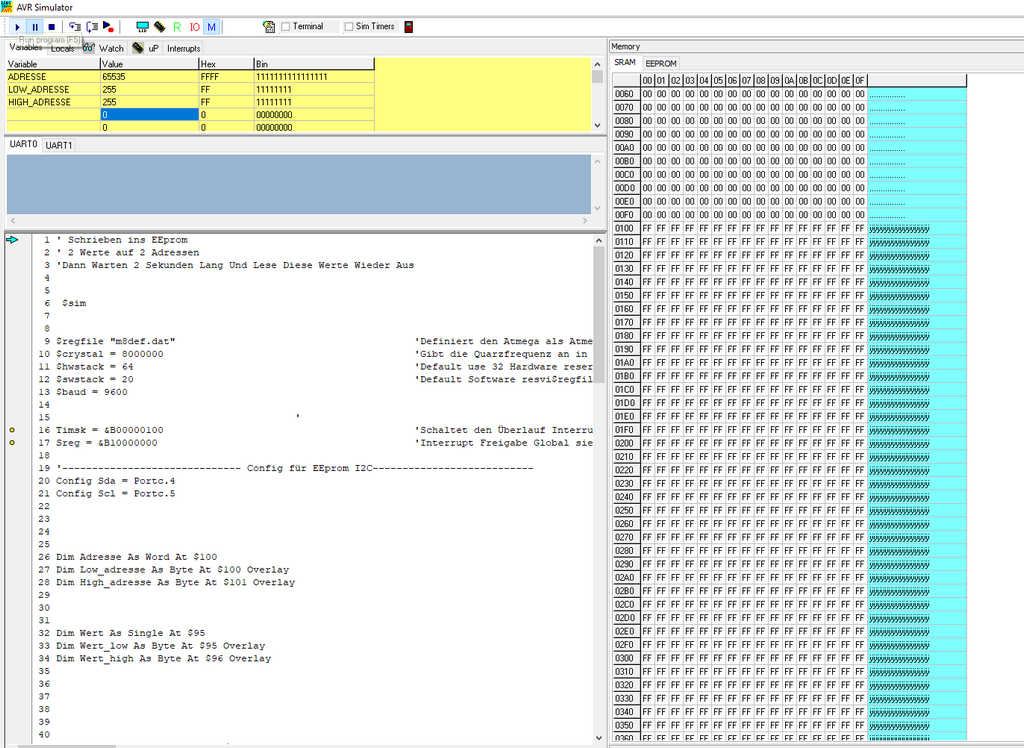The image size is (1024, 748).
Task: Click the Value column header
Action: click(150, 64)
